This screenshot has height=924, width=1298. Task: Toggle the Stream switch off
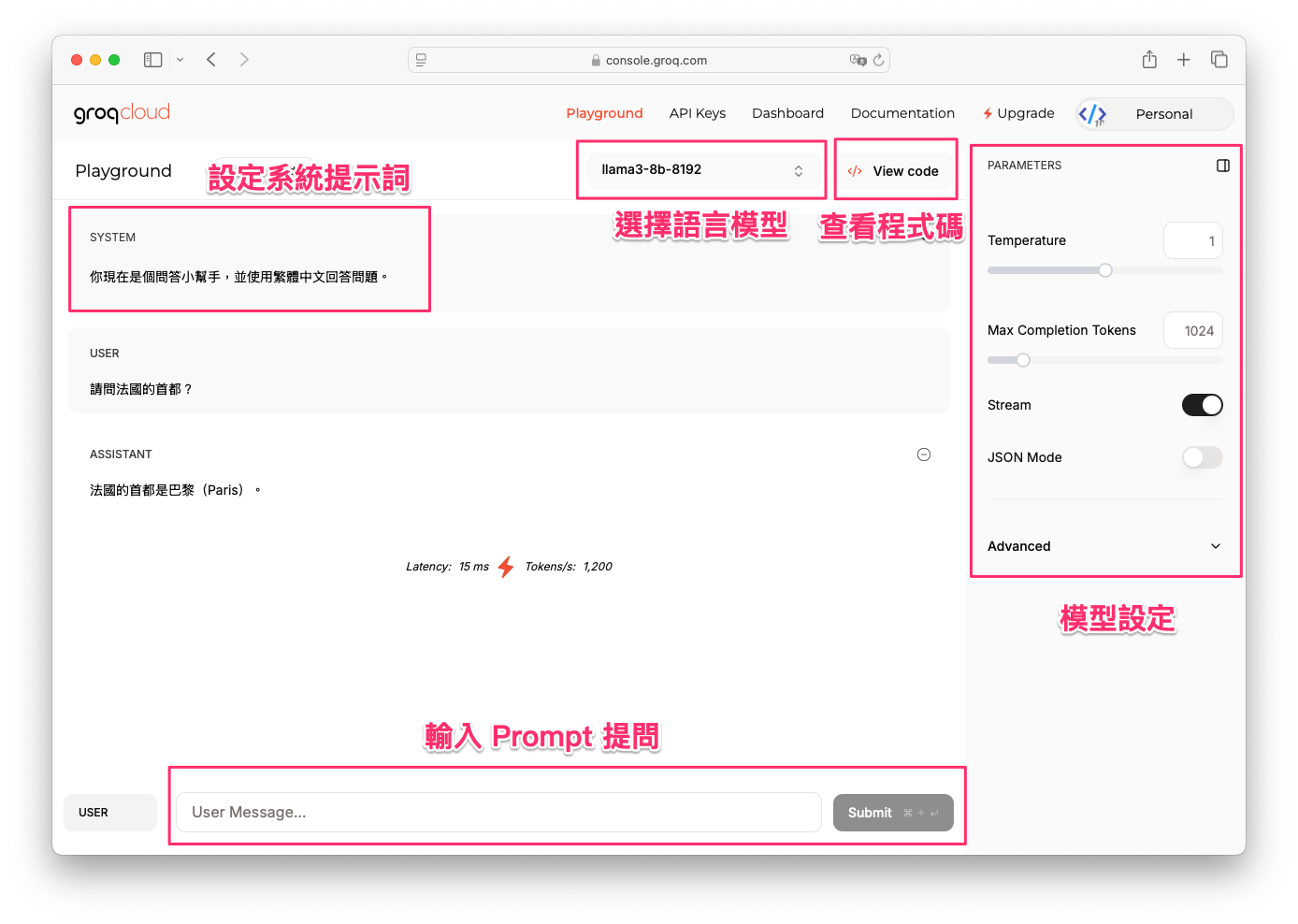coord(1202,405)
